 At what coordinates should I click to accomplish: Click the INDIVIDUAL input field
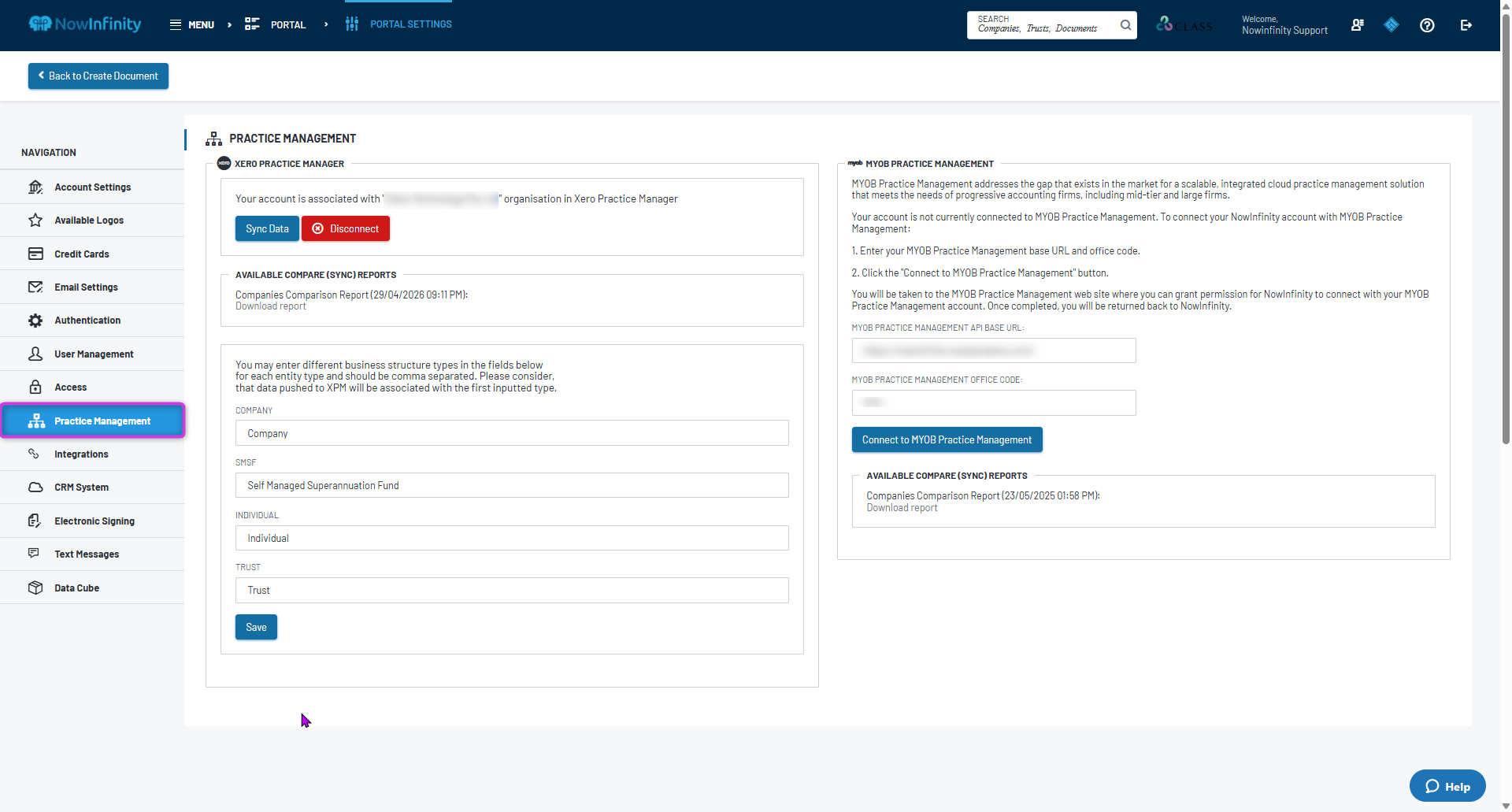(512, 538)
